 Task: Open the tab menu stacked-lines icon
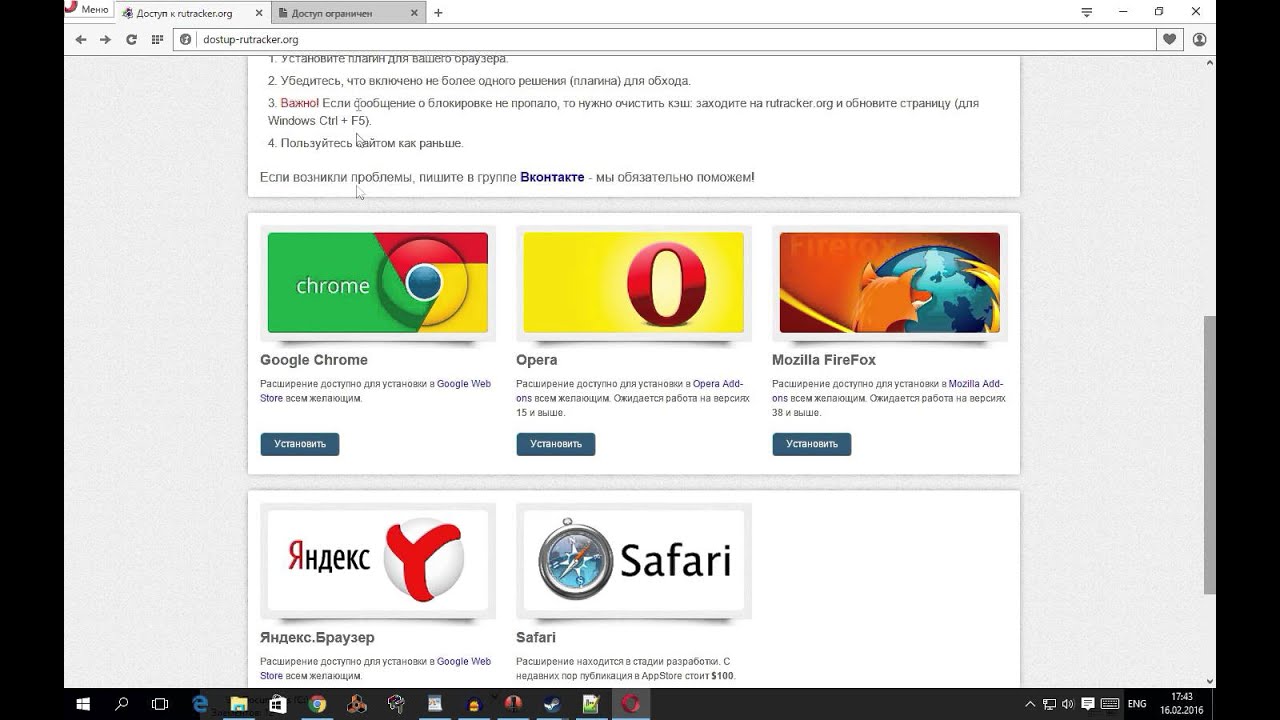[1087, 12]
